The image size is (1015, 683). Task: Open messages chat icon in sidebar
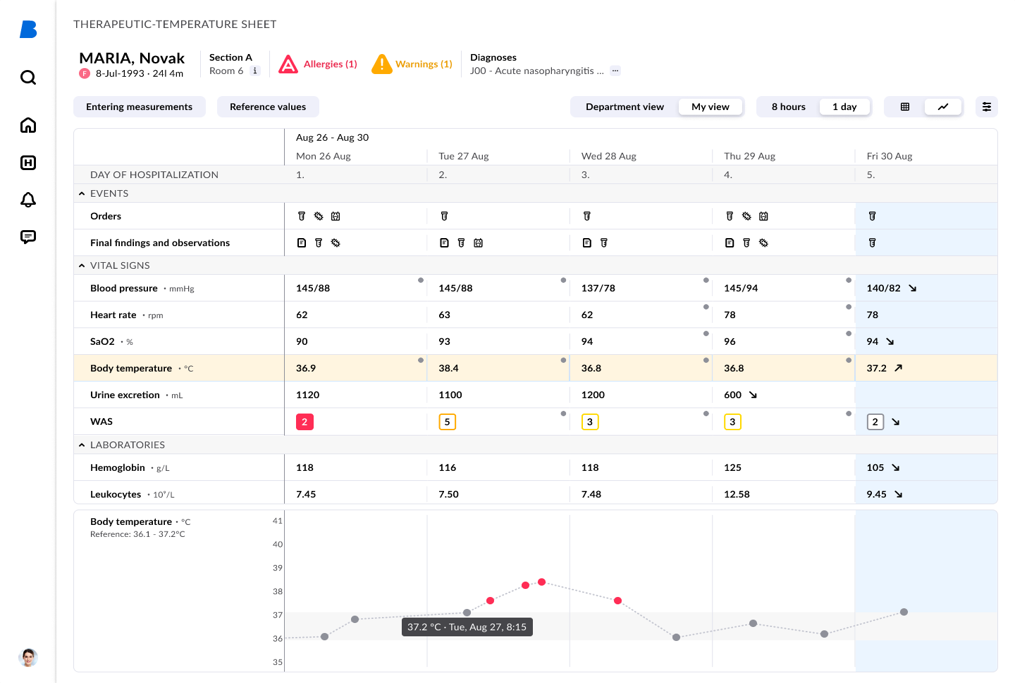[x=28, y=237]
